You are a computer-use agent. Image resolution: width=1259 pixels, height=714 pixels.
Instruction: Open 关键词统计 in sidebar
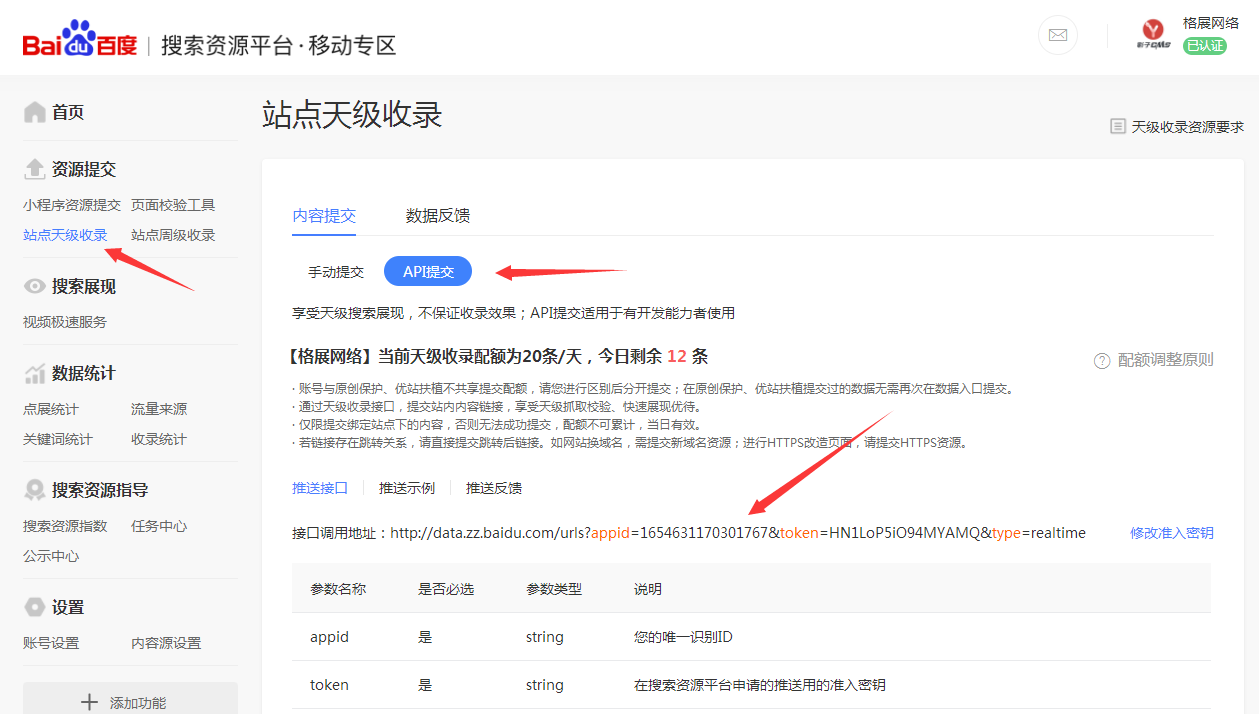click(x=57, y=439)
